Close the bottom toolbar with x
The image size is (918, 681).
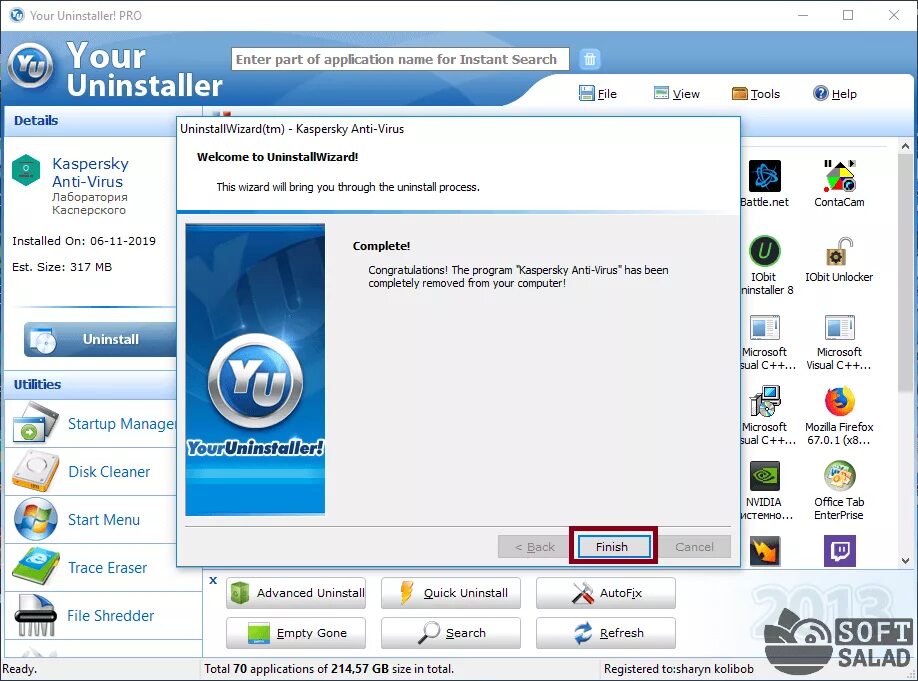click(213, 580)
